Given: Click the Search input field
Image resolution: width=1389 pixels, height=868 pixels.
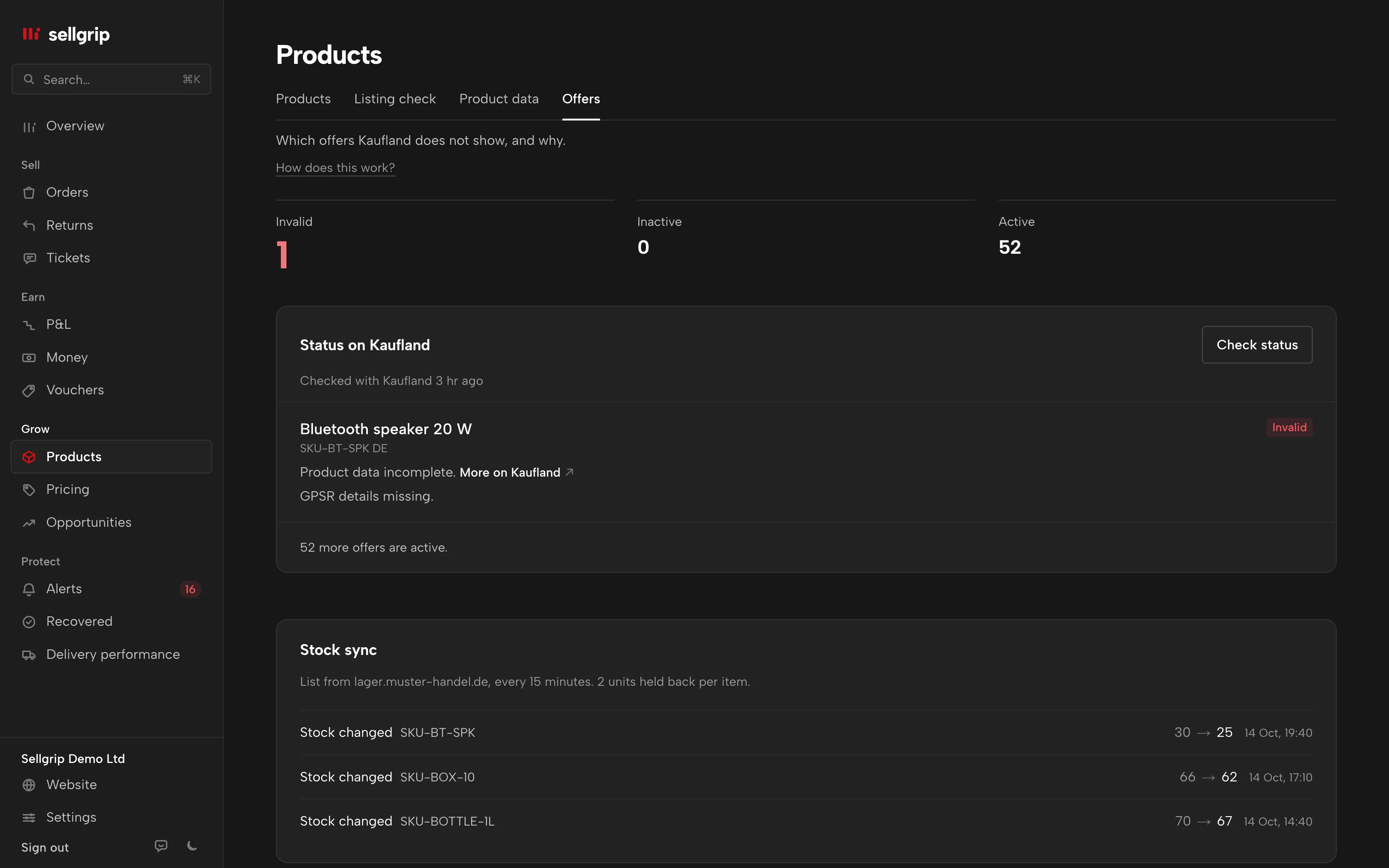Looking at the screenshot, I should pos(111,79).
